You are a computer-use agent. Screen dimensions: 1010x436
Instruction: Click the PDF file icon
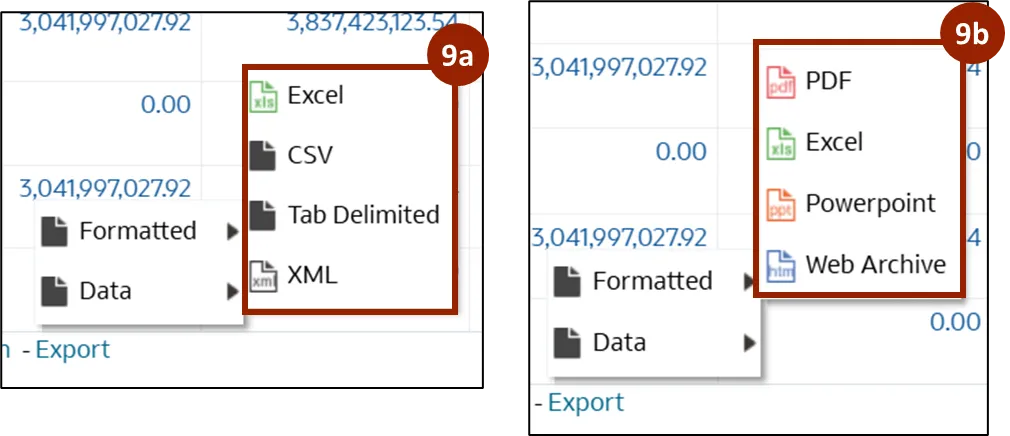pyautogui.click(x=781, y=81)
